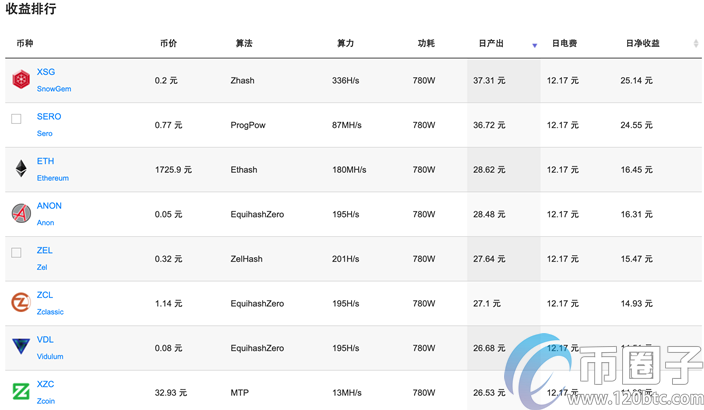Click the Ethereum diamond logo icon

click(x=21, y=169)
